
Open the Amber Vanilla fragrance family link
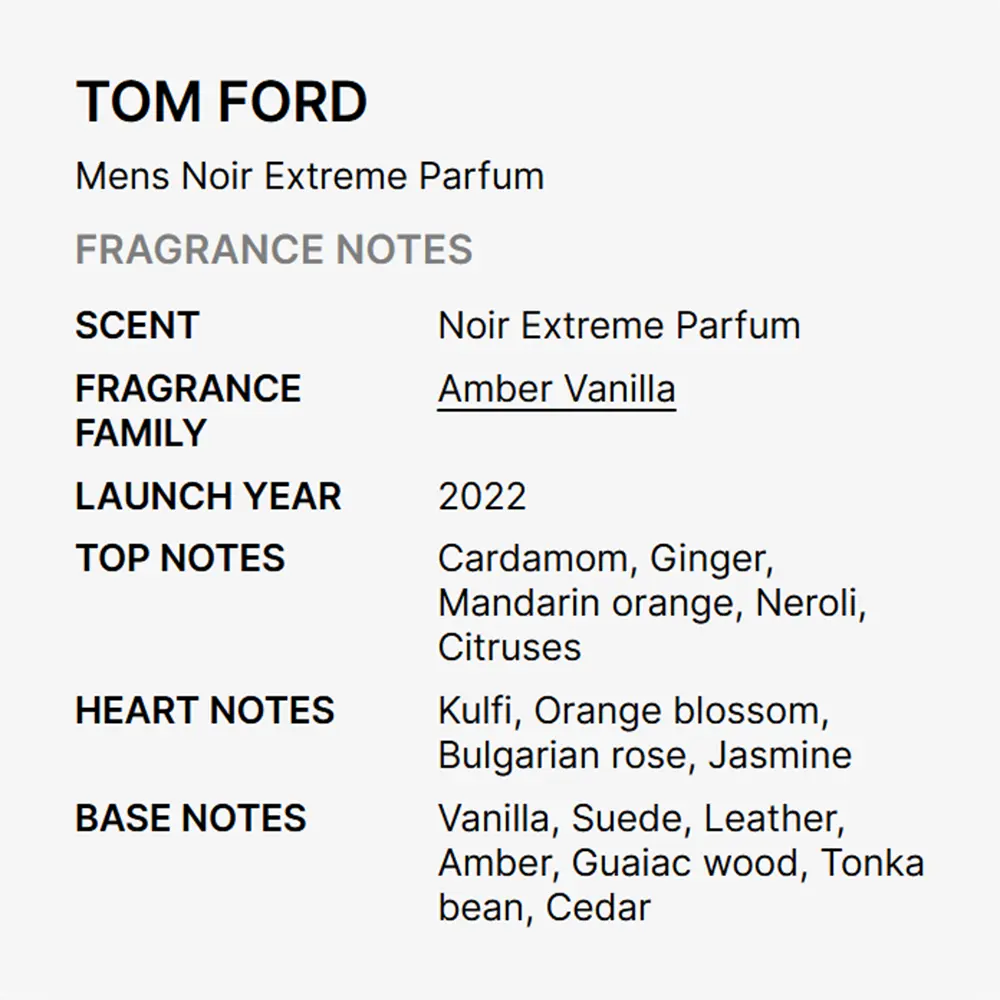point(556,389)
